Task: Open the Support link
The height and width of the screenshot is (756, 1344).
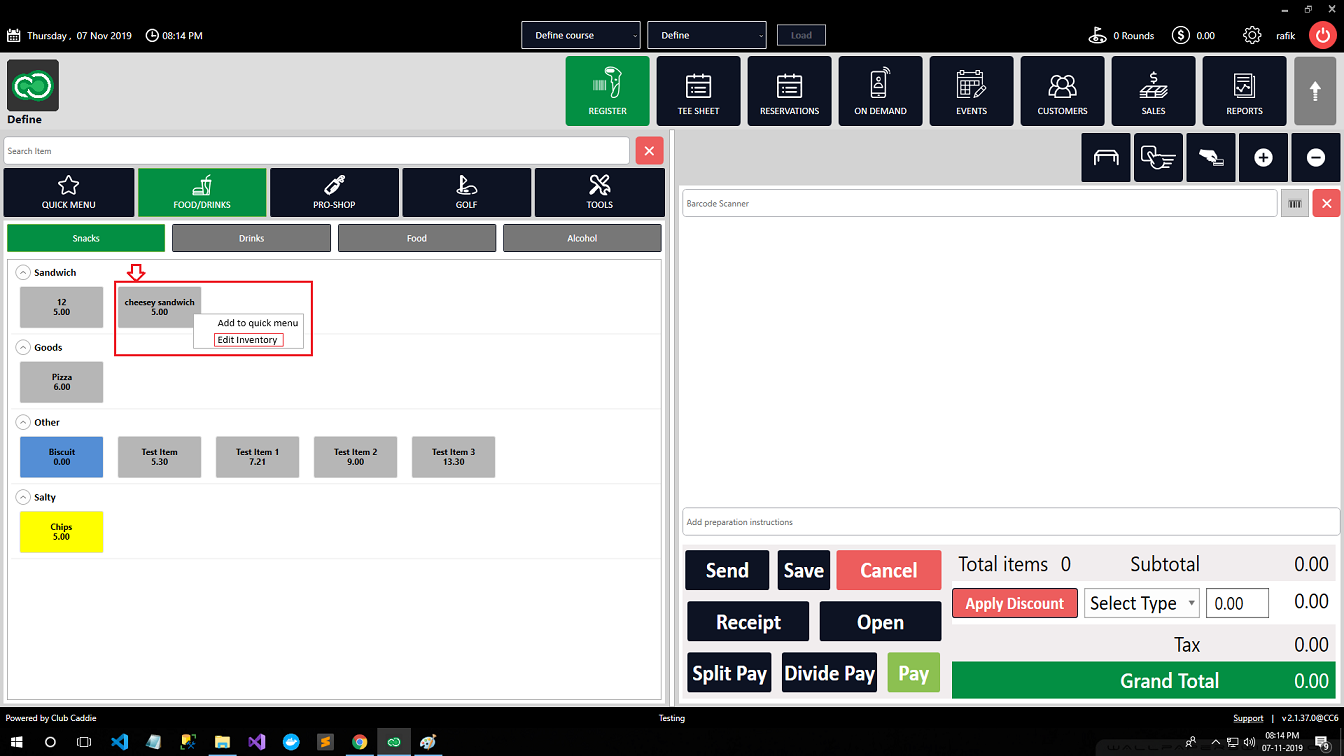Action: [x=1248, y=718]
